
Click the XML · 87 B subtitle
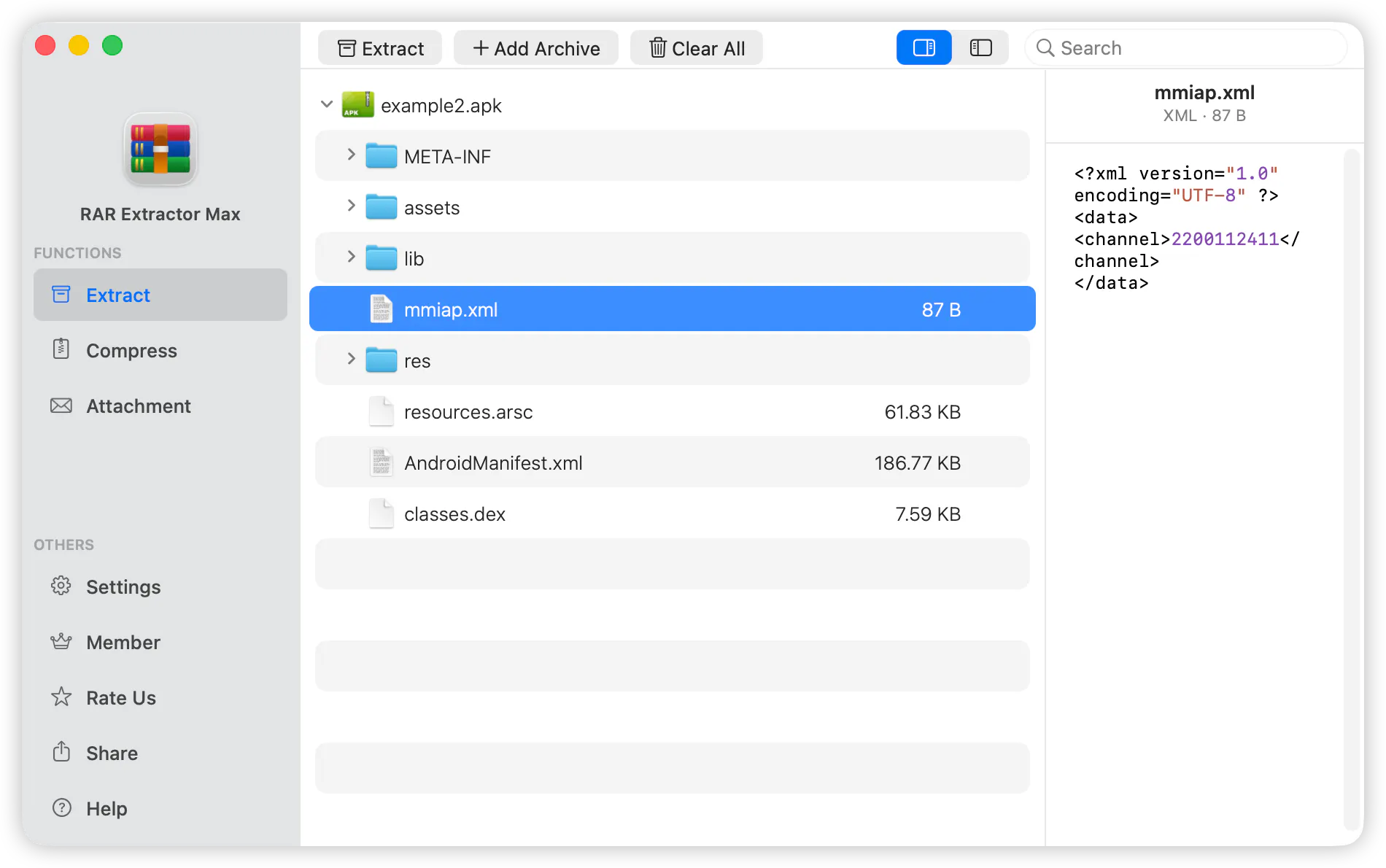pos(1204,115)
